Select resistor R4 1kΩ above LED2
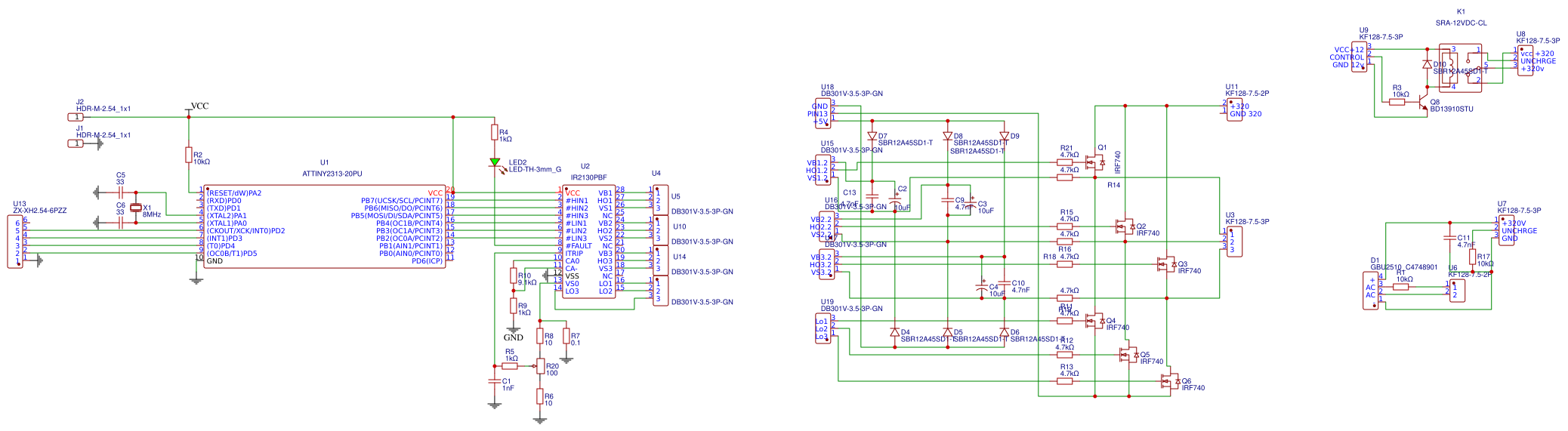 tap(495, 133)
